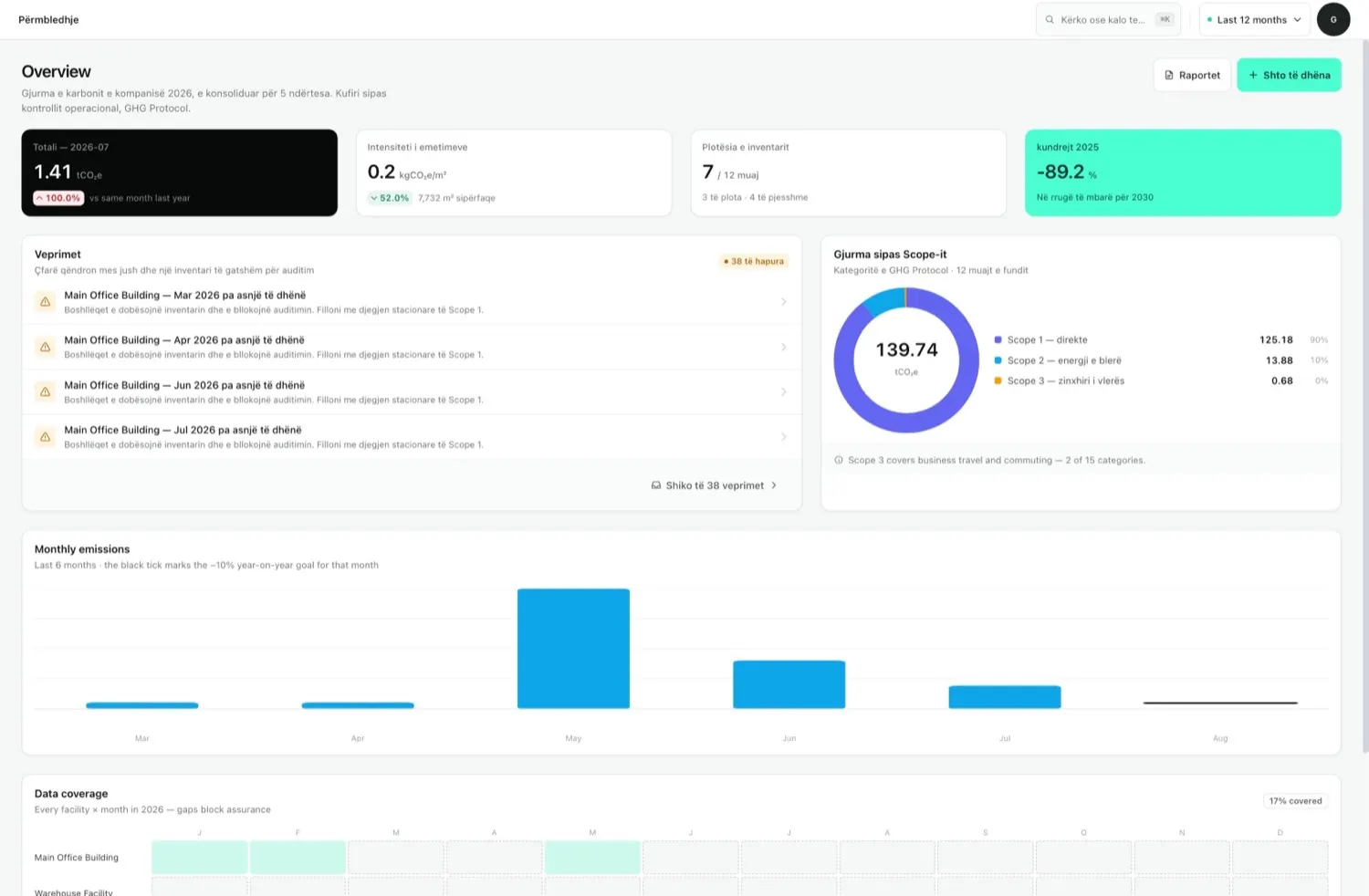
Task: Click the Scope 3 — zinxhiri i vlerës orange swatch
Action: point(998,380)
